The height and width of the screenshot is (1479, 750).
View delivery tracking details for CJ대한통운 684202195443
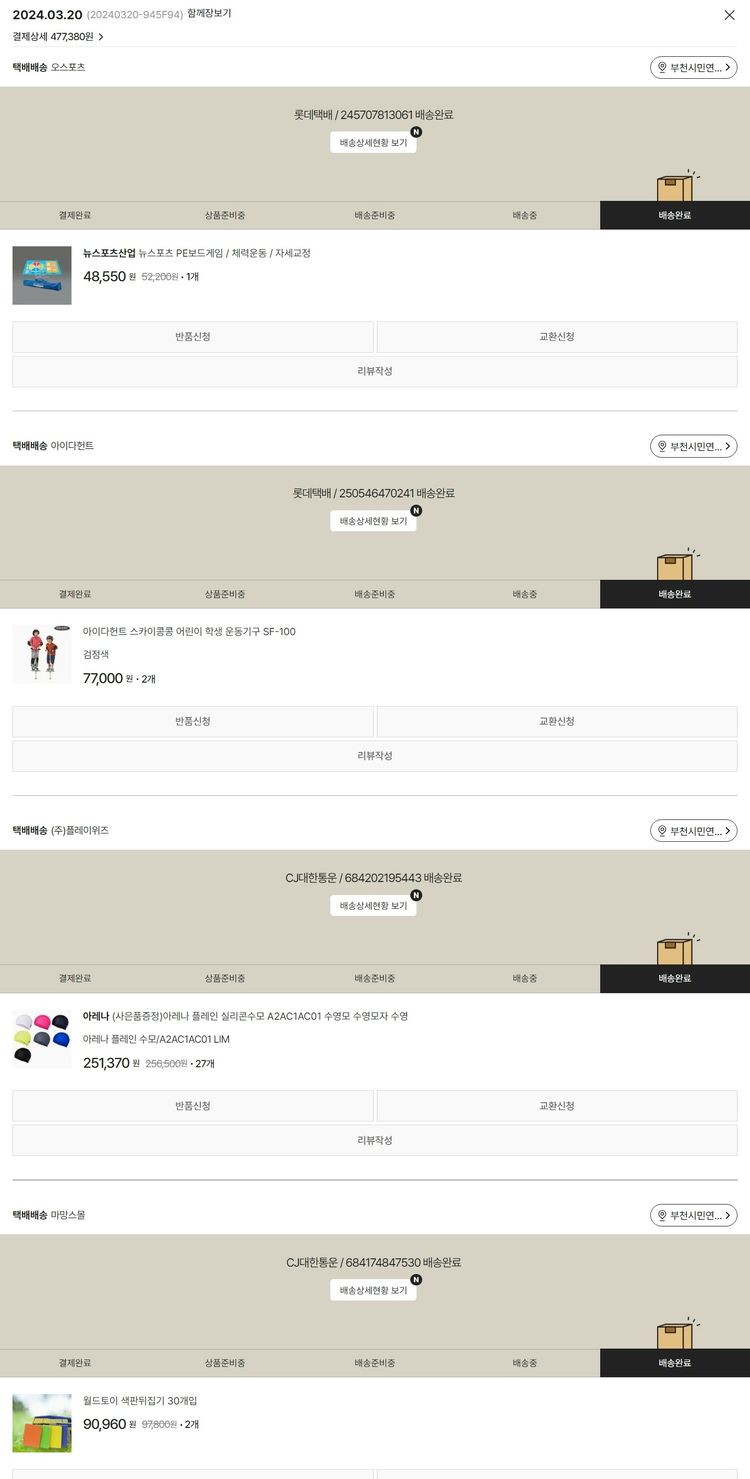click(x=373, y=906)
